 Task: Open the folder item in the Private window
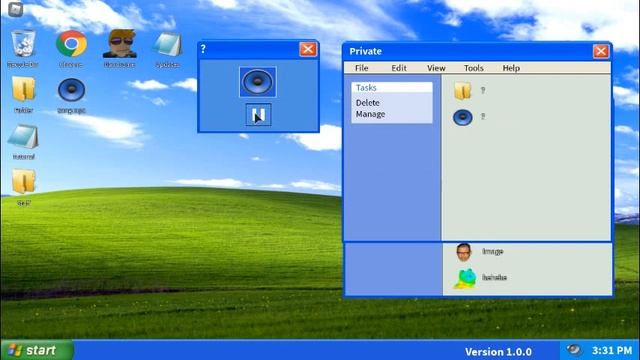click(462, 90)
